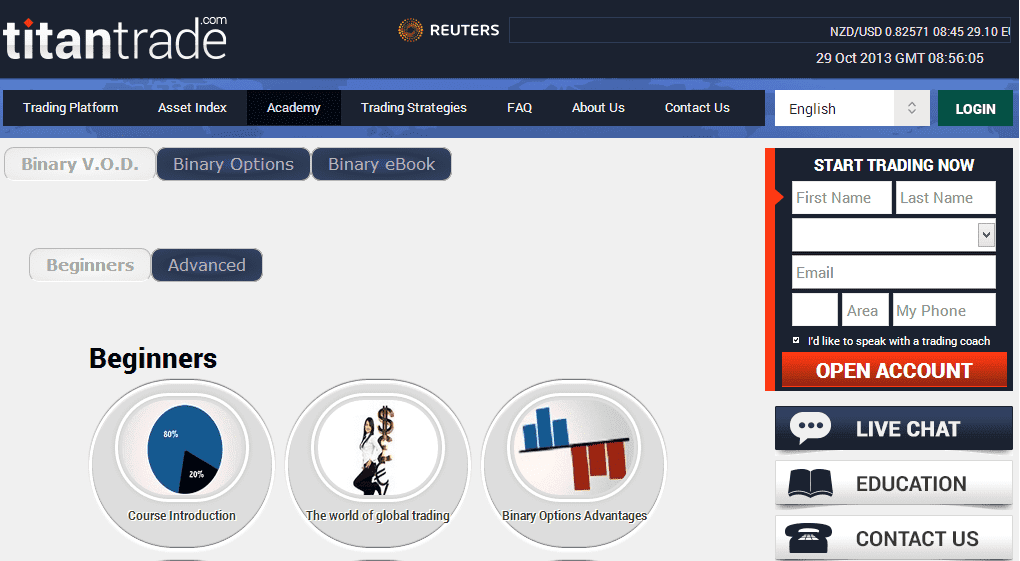Focus the Area code field

865,310
